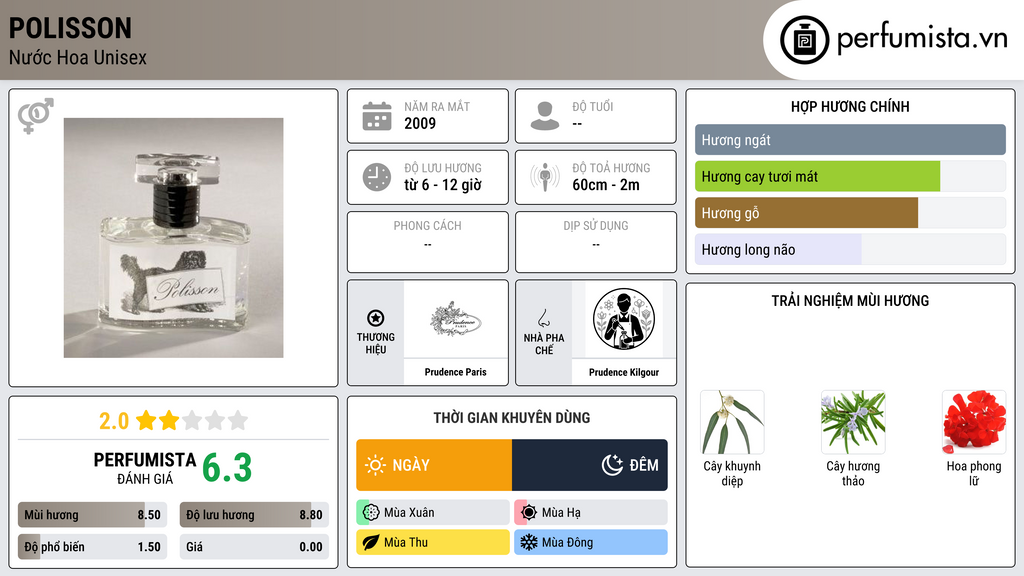The height and width of the screenshot is (576, 1024).
Task: Click the Trải nghiệm mùi hương heading
Action: tap(850, 300)
